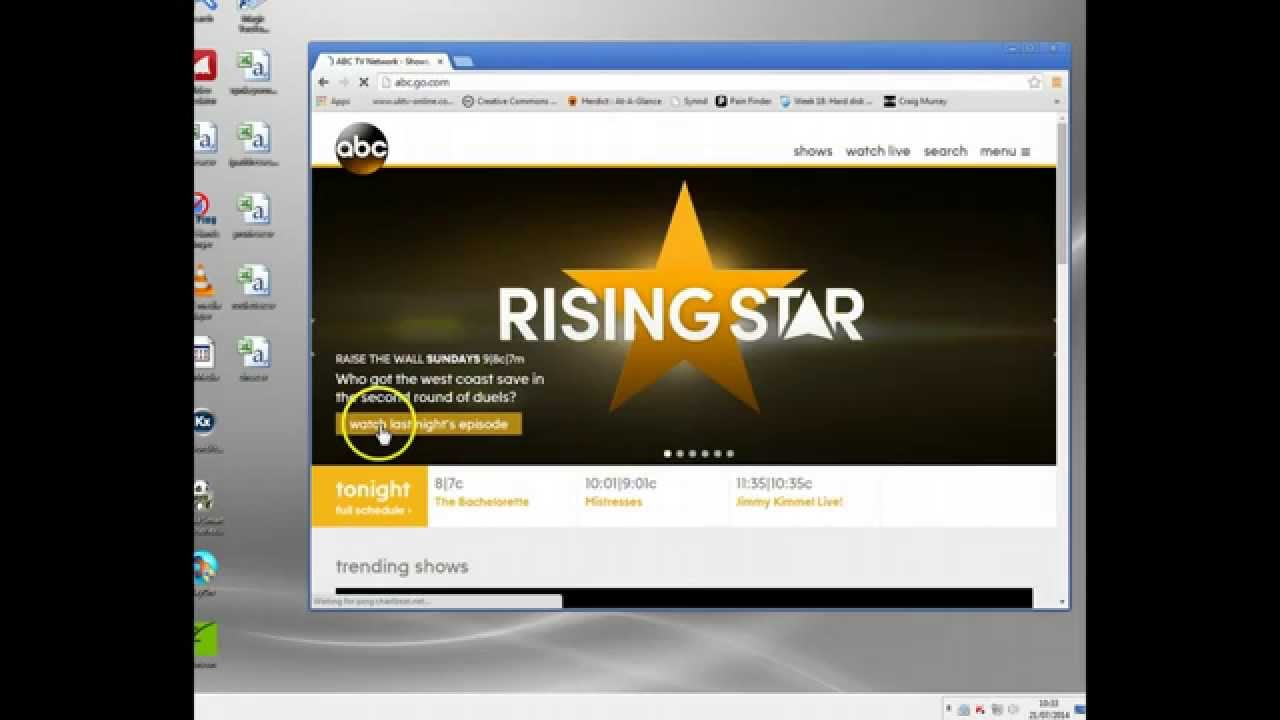Select the second carousel dot
The height and width of the screenshot is (720, 1280).
[x=680, y=453]
